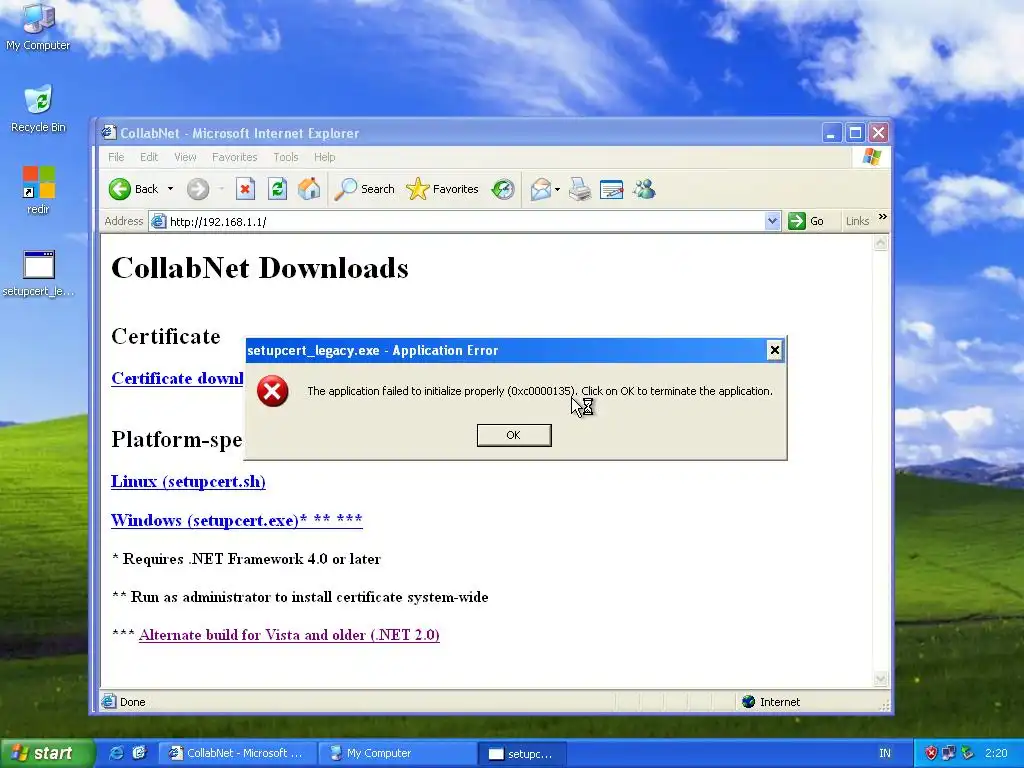
Task: Open the History toolbar icon
Action: (x=503, y=189)
